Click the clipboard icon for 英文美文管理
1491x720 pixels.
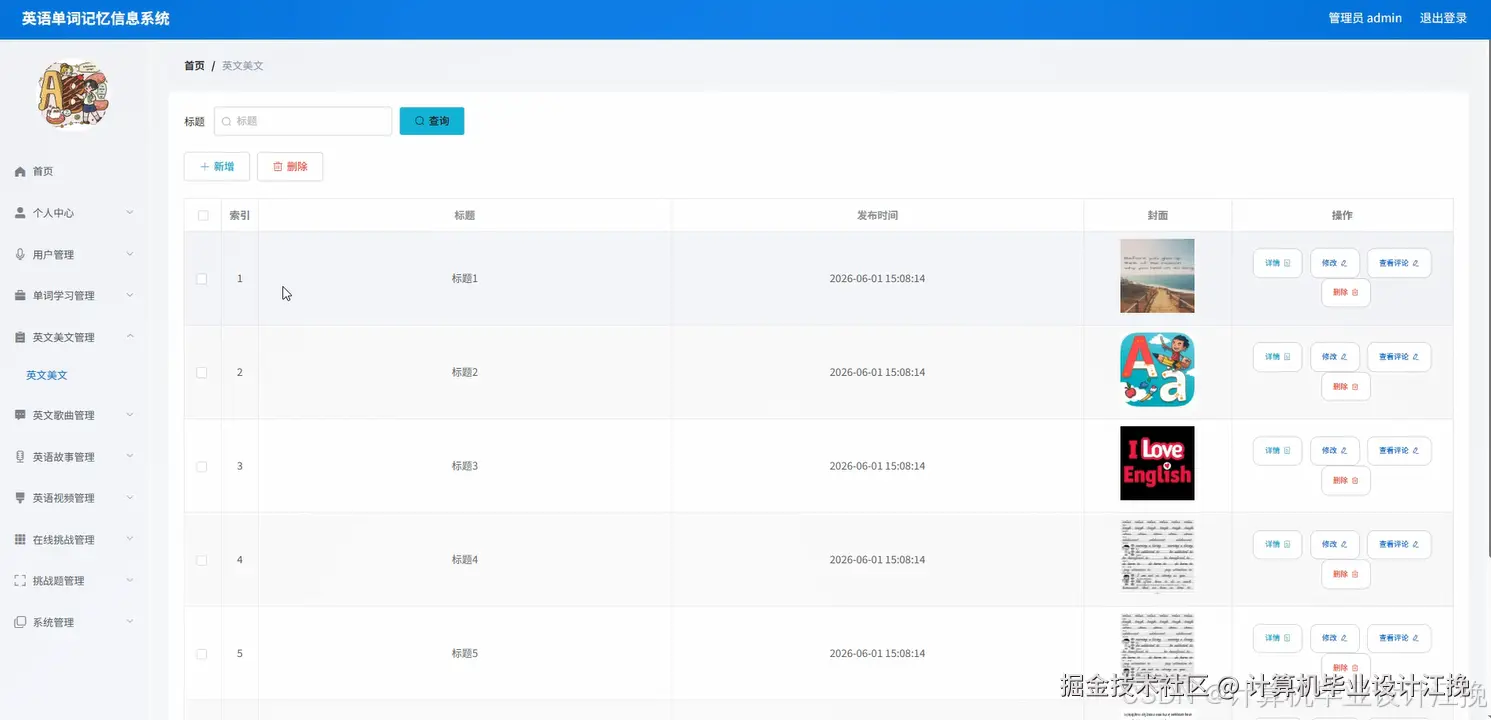click(x=20, y=338)
